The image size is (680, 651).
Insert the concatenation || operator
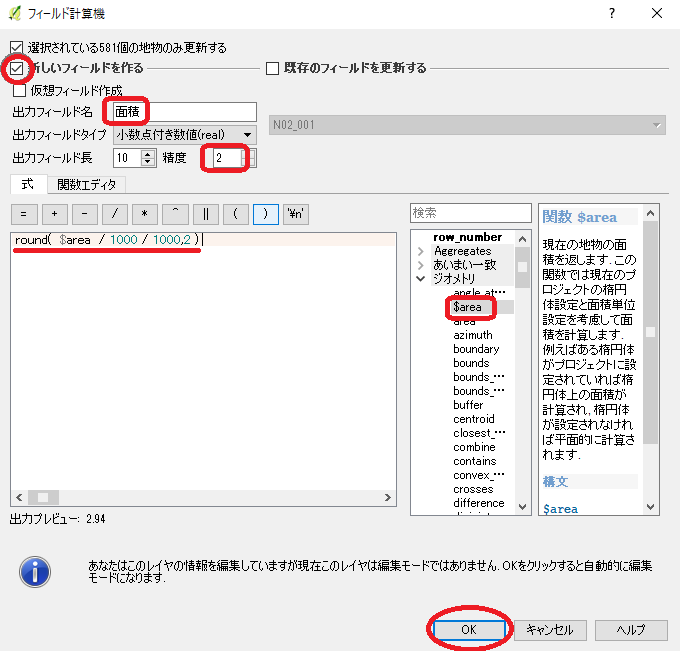tap(206, 214)
